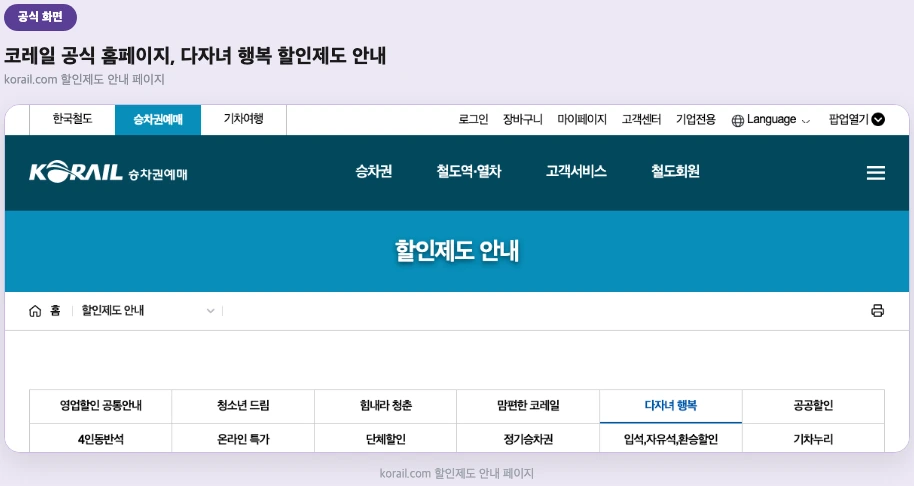
Task: Click 팝업열기 text button
Action: (848, 119)
